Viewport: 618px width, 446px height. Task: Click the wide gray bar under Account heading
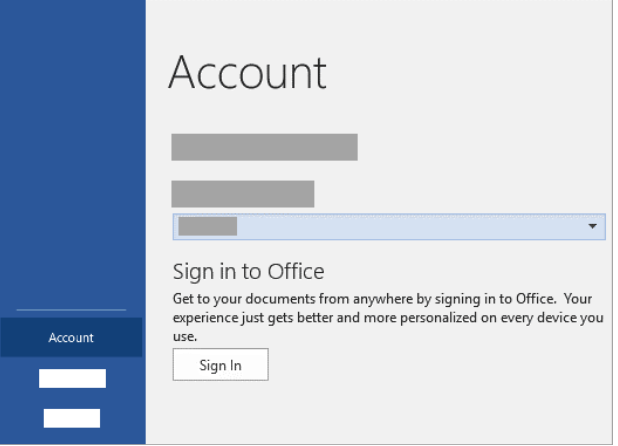[264, 147]
